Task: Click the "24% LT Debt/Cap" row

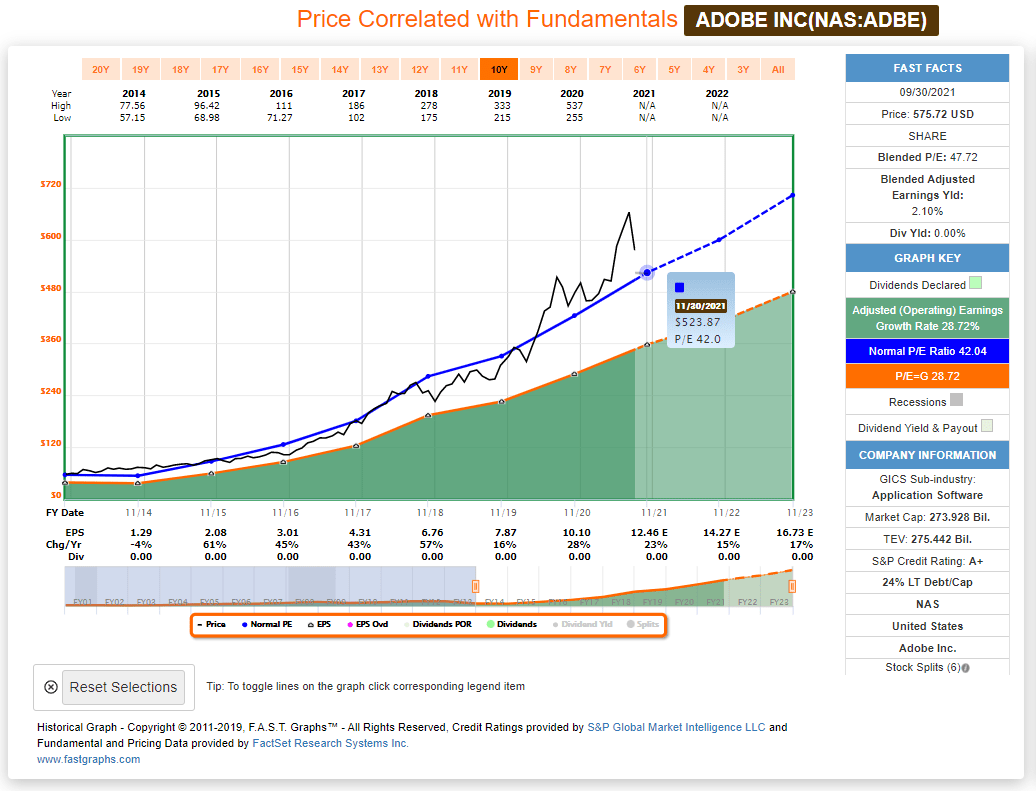Action: coord(927,582)
